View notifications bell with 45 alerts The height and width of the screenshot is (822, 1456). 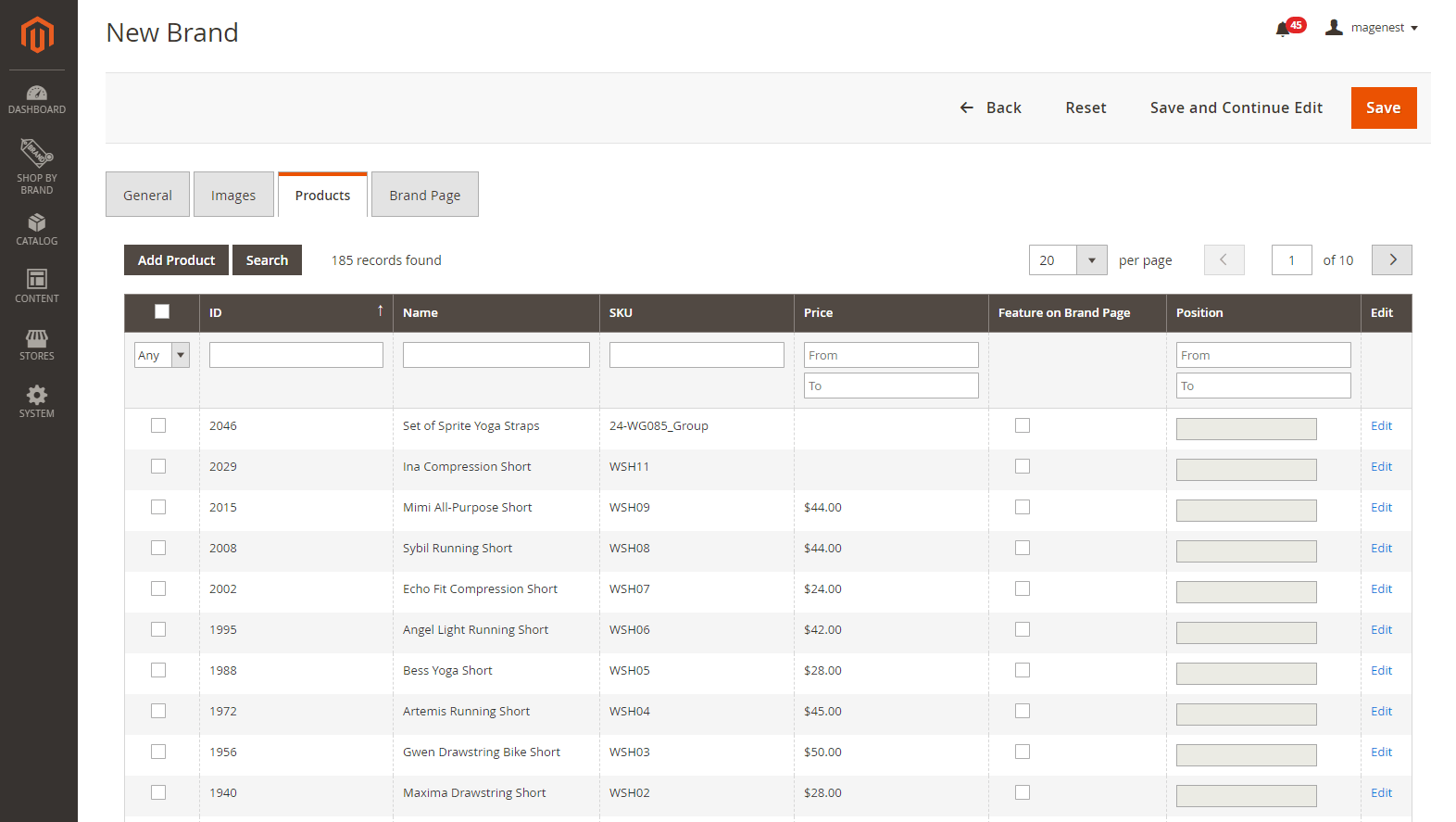1289,28
